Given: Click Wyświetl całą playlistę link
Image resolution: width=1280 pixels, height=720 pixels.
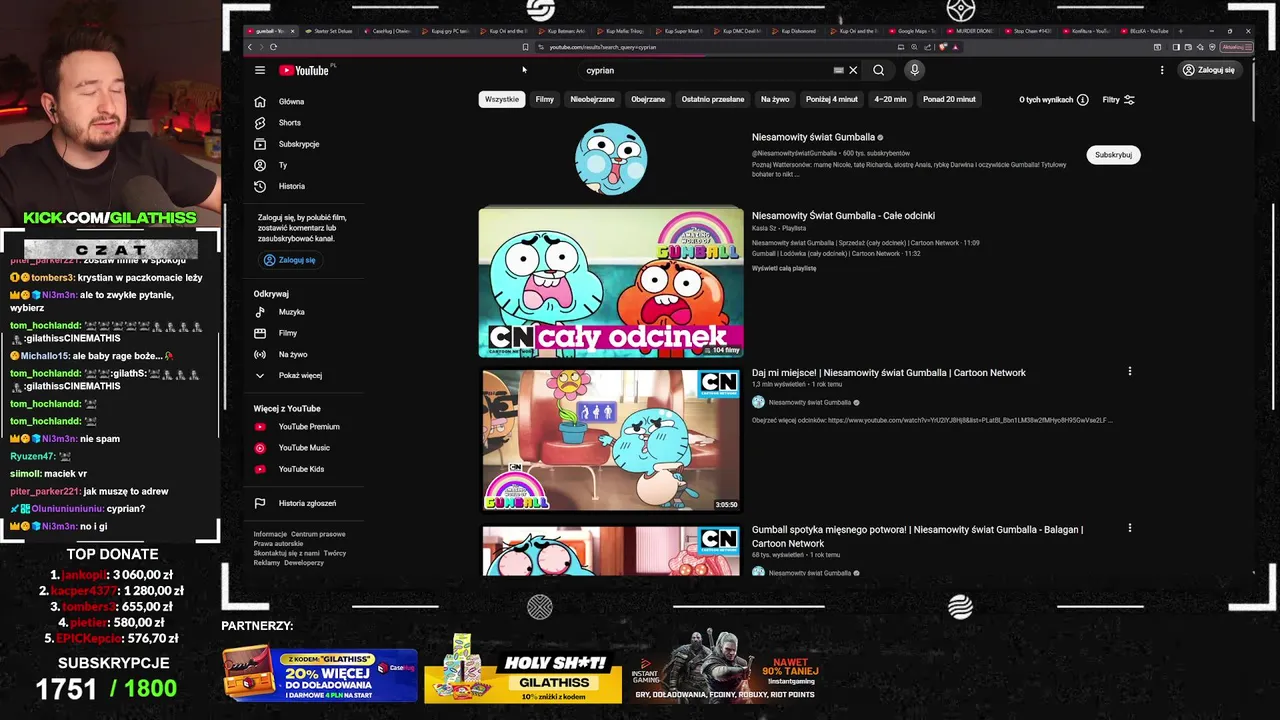Looking at the screenshot, I should pos(784,268).
